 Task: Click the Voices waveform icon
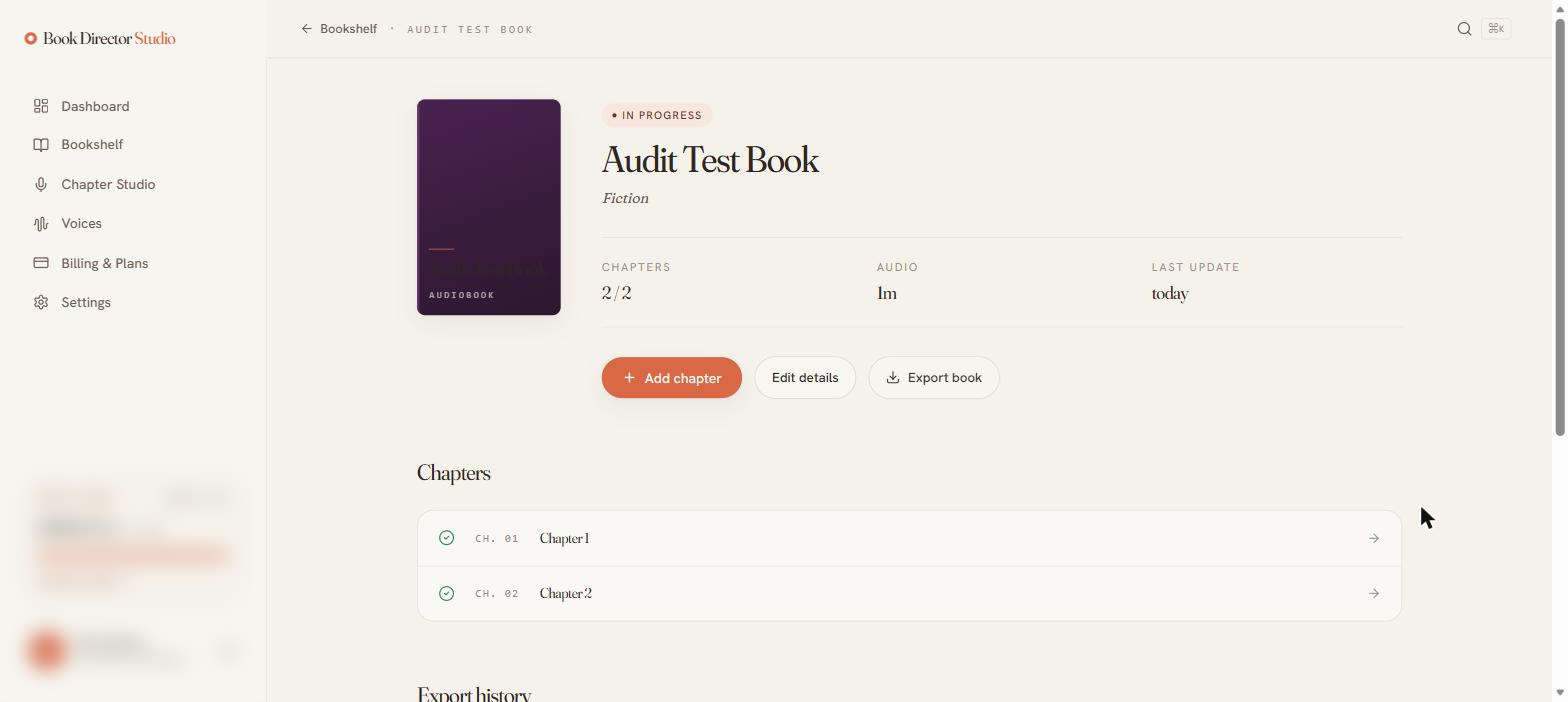click(41, 224)
